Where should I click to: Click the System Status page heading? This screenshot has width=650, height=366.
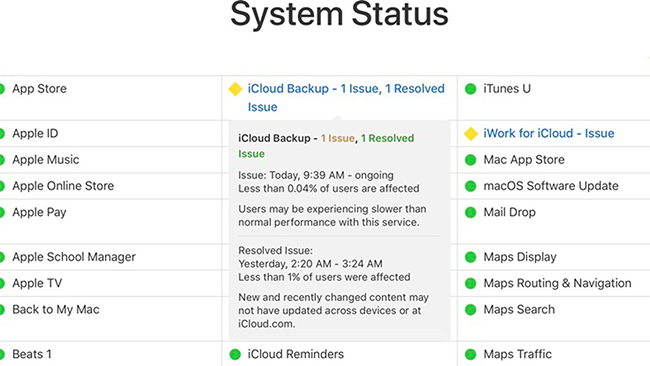pos(340,15)
